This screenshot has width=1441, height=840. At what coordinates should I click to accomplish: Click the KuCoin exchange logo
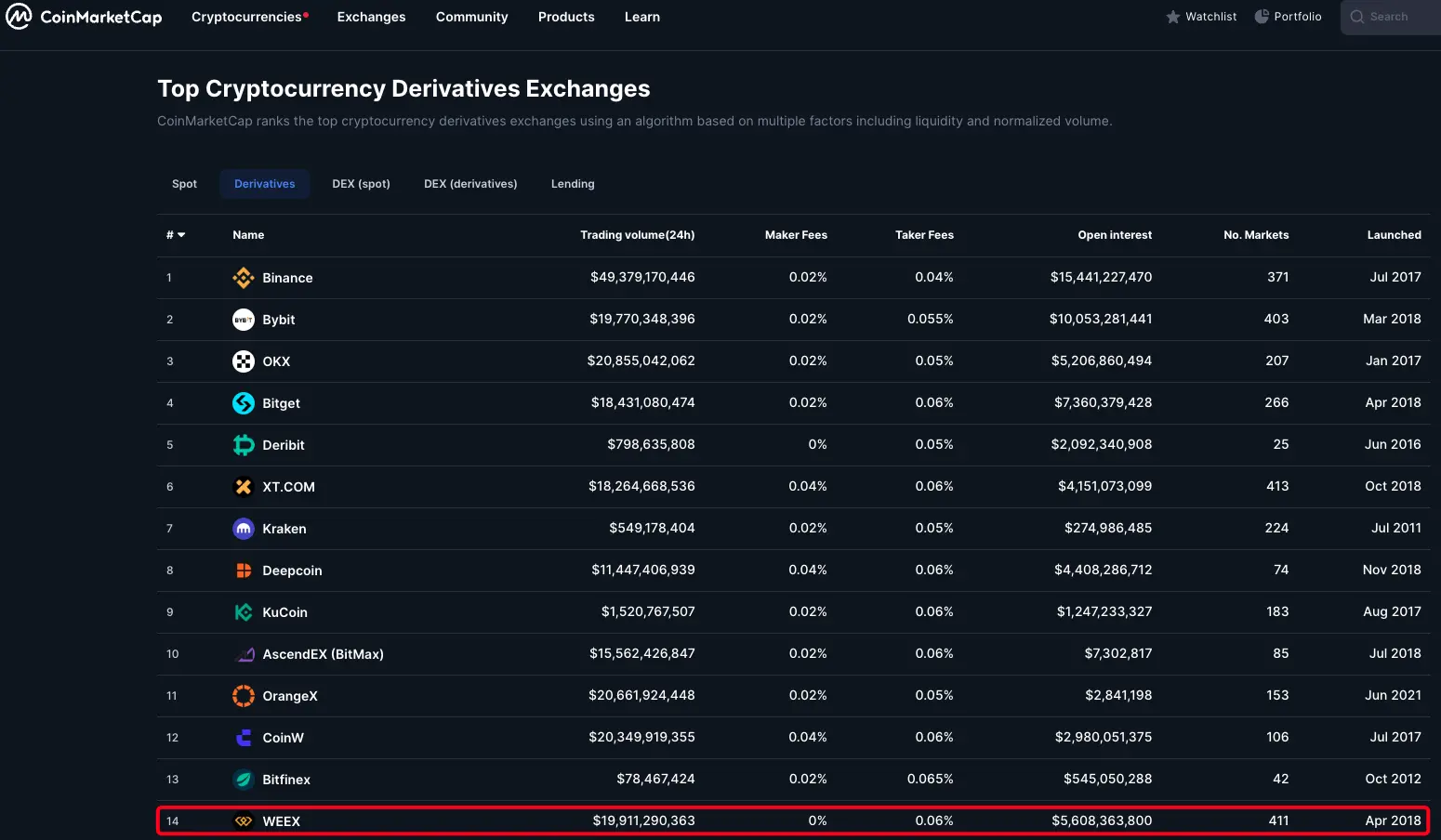click(244, 612)
